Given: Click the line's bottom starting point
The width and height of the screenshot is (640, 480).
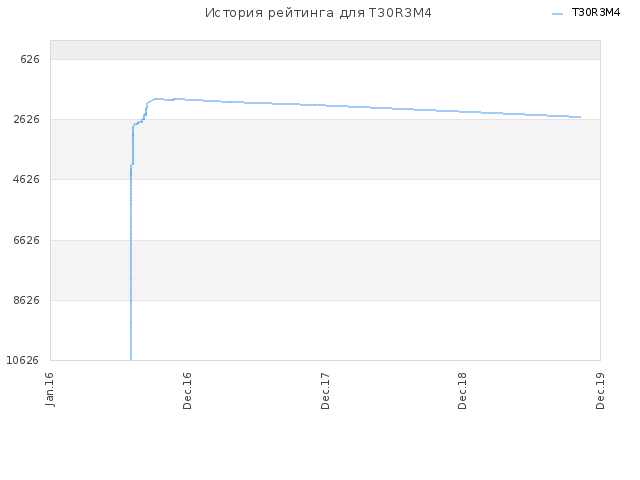Looking at the screenshot, I should [x=131, y=359].
